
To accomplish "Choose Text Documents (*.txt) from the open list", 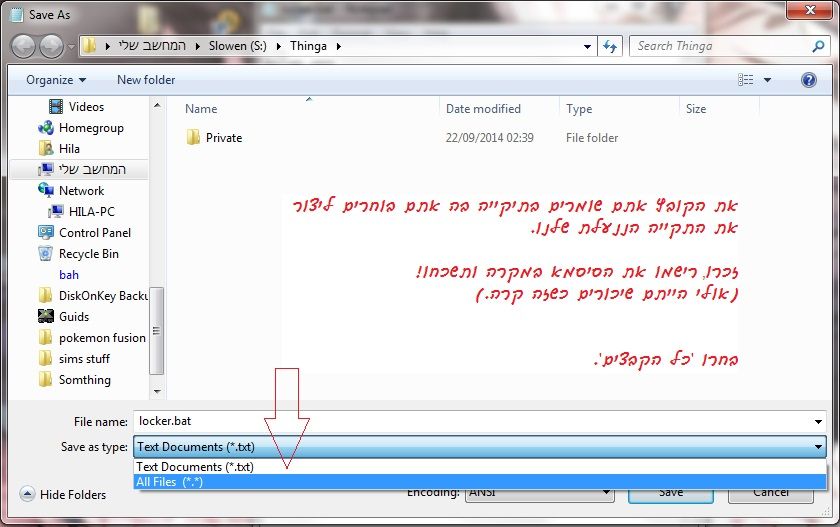I will click(x=479, y=466).
